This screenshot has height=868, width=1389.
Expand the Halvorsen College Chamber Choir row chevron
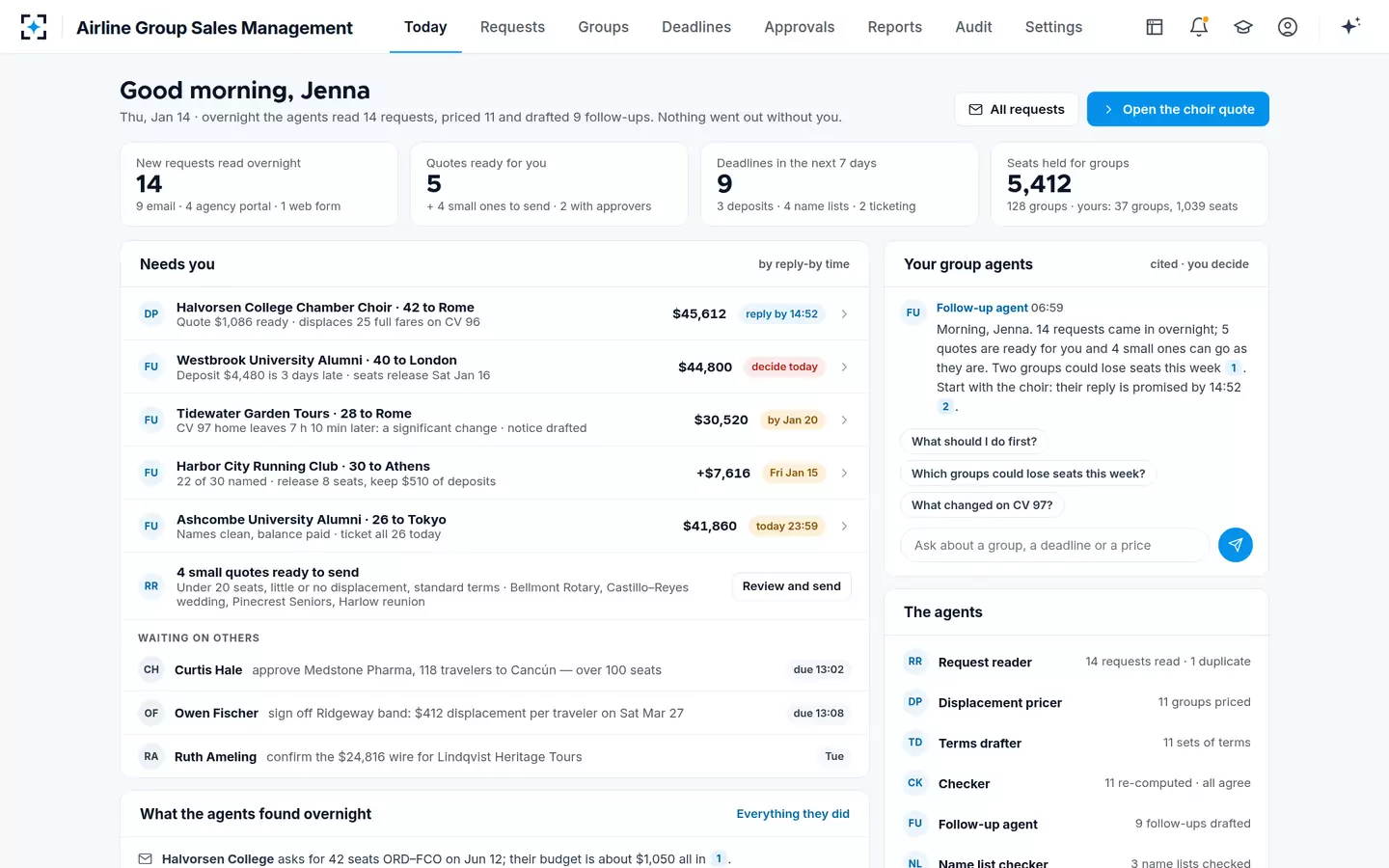tap(844, 313)
